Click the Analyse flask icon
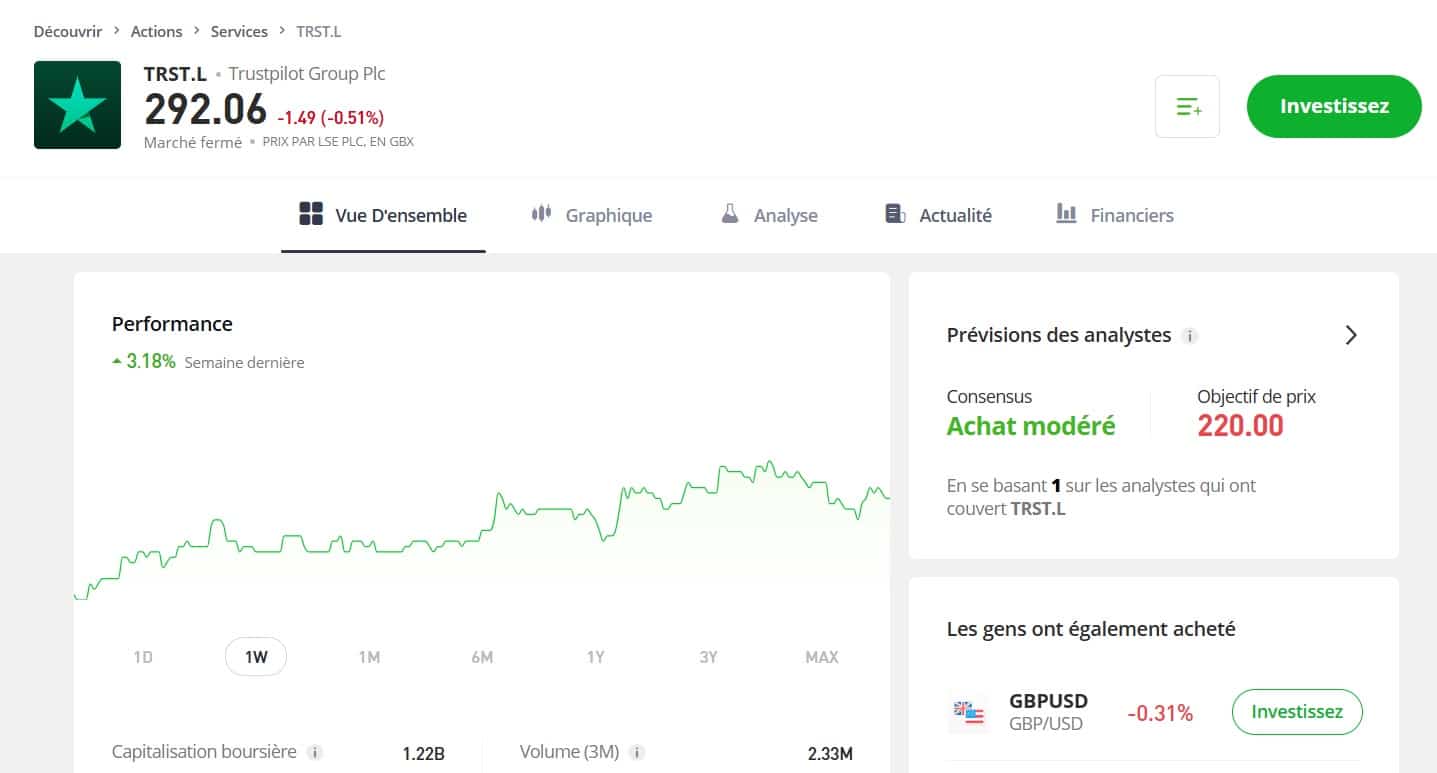Image resolution: width=1437 pixels, height=773 pixels. click(x=730, y=214)
